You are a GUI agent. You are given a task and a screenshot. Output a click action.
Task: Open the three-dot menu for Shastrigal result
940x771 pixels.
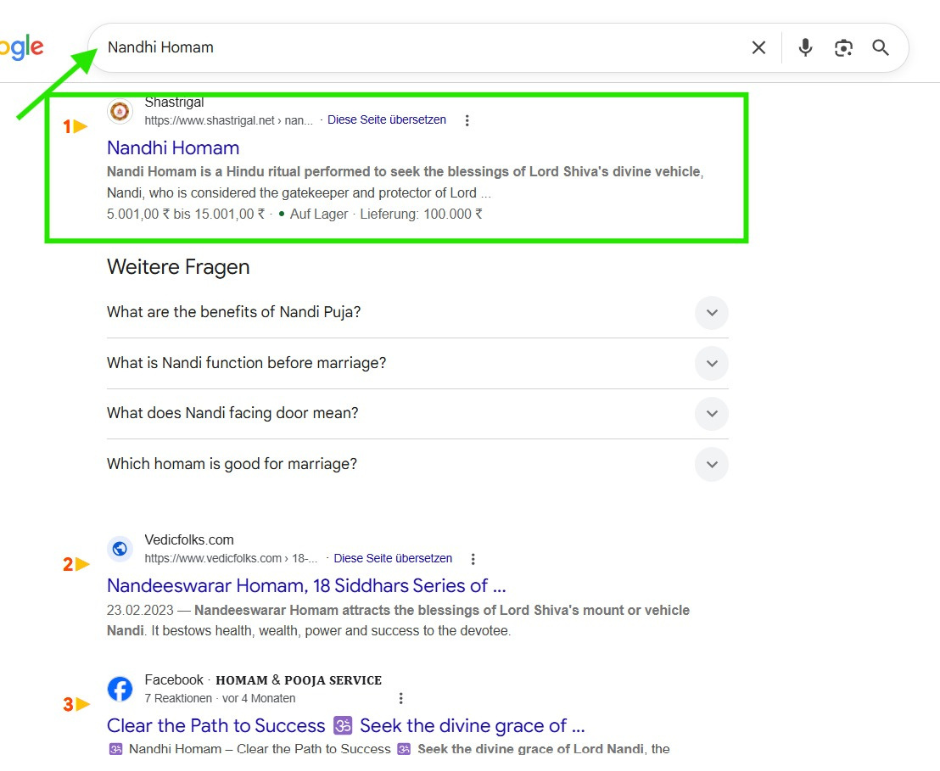tap(467, 121)
